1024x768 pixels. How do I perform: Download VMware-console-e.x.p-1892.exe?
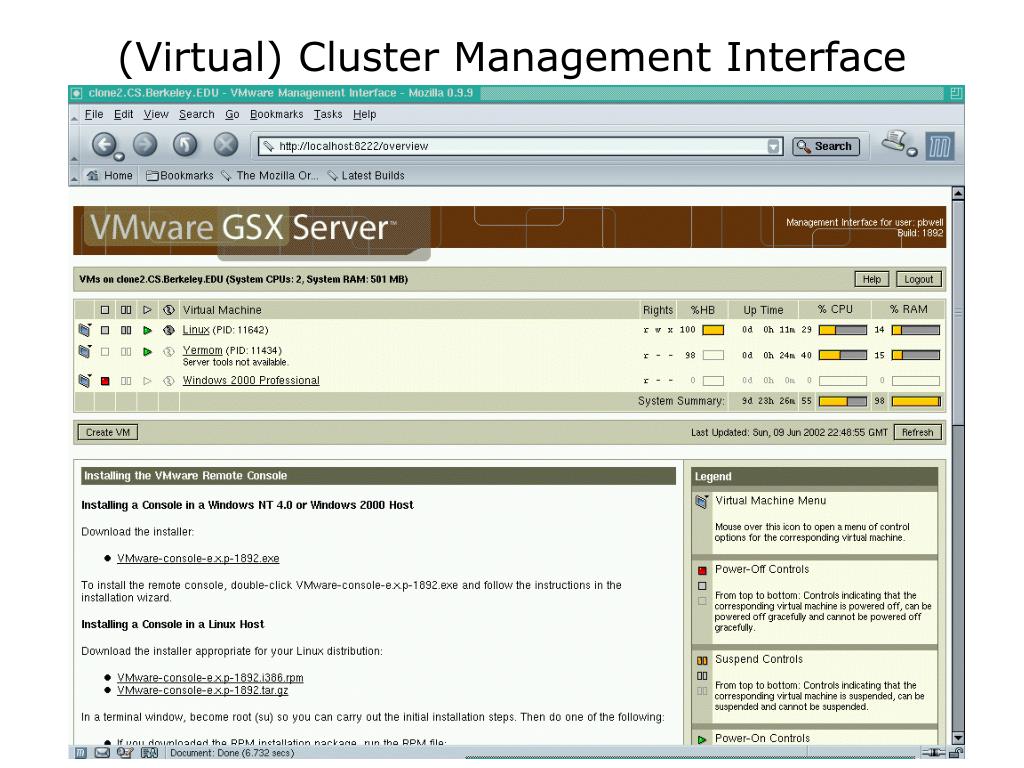(x=198, y=558)
